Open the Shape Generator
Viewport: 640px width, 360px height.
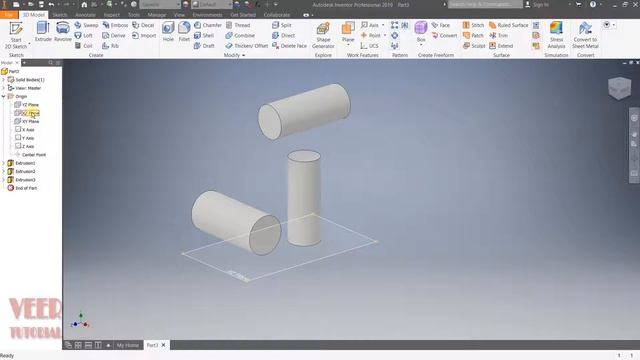click(x=323, y=35)
